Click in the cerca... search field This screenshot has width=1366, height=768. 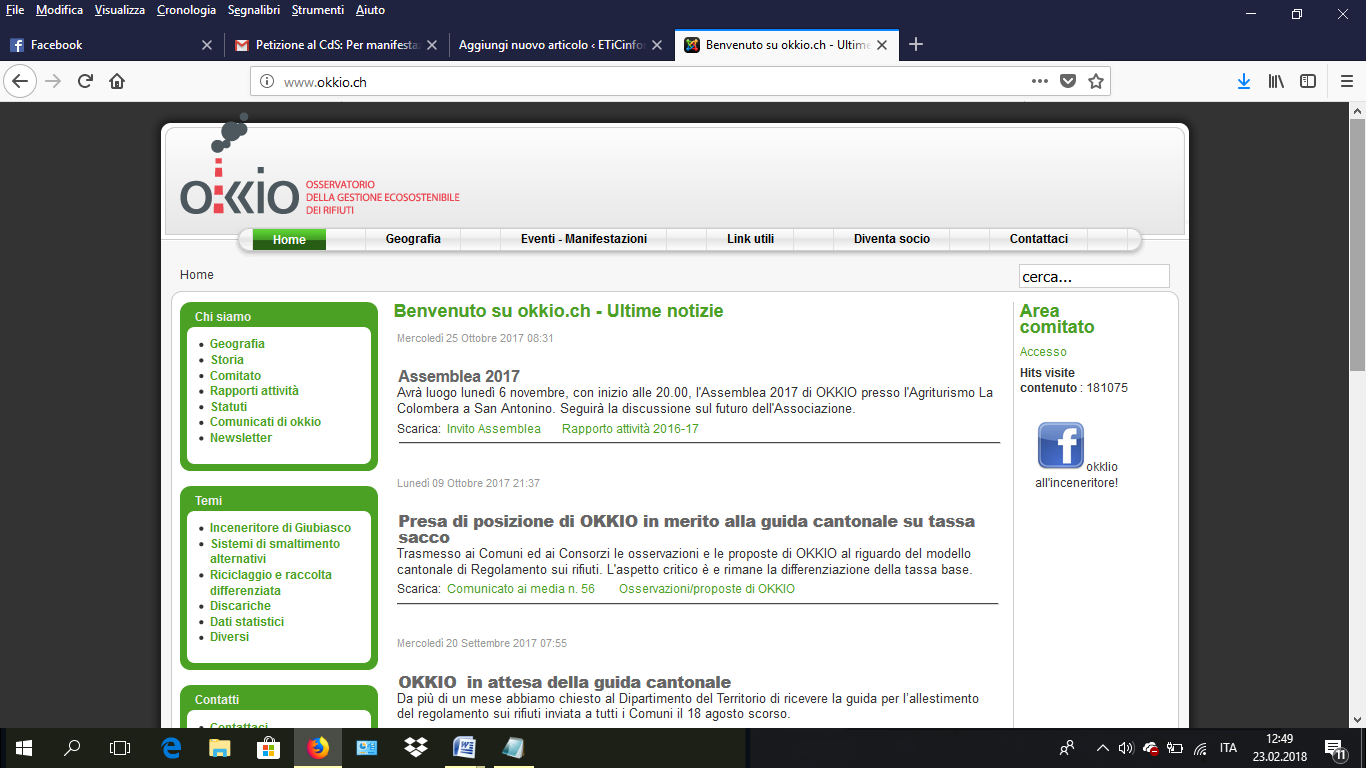[x=1094, y=277]
